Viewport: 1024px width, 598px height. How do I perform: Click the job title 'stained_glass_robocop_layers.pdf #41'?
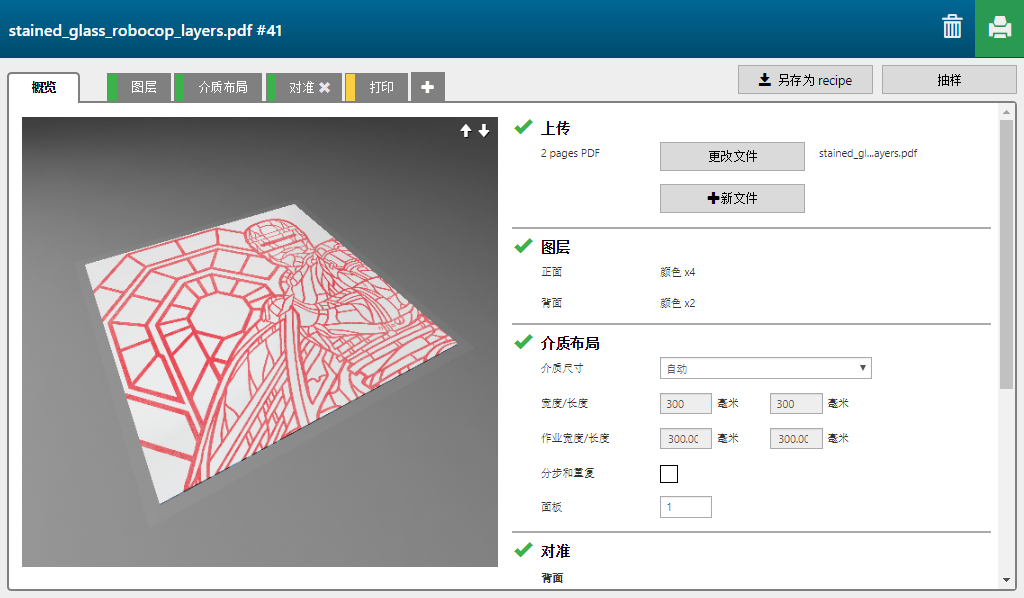tap(145, 31)
